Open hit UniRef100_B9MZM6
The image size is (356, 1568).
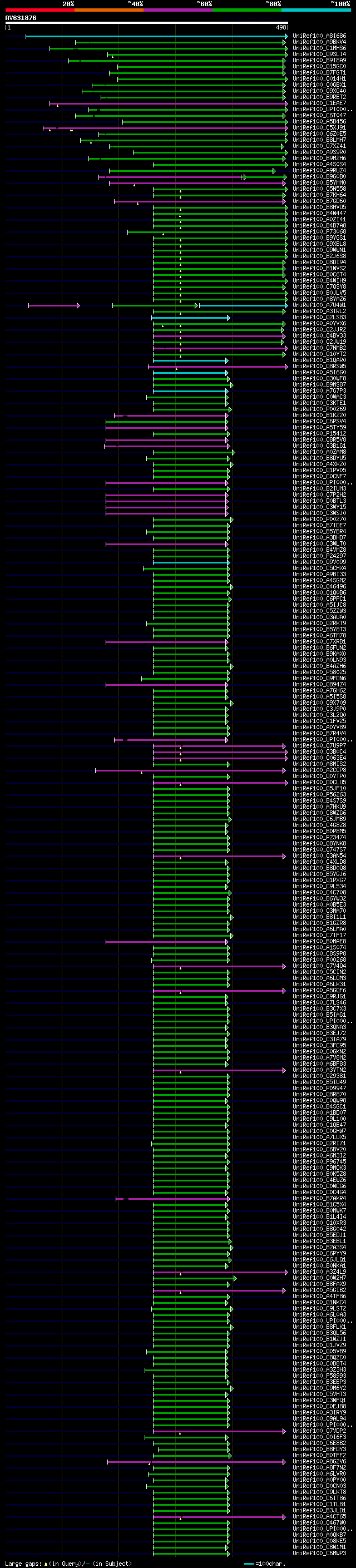click(319, 159)
